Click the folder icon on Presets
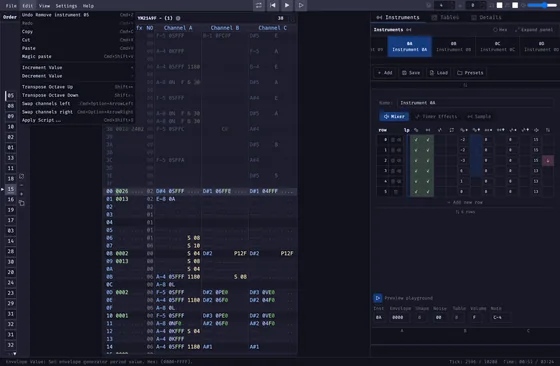Image resolution: width=560 pixels, height=366 pixels. 460,73
